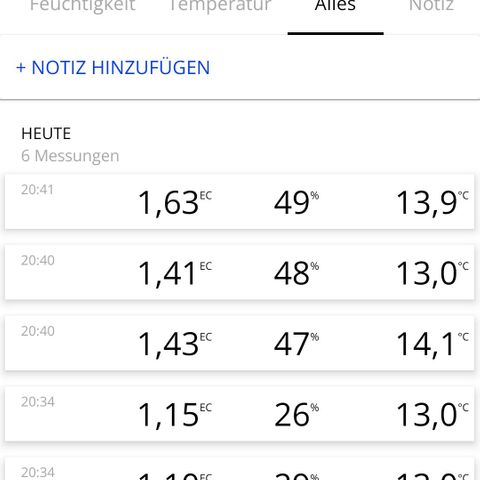This screenshot has height=480, width=480.
Task: Open the 20:34 entry with 1,15 EC
Action: click(239, 414)
